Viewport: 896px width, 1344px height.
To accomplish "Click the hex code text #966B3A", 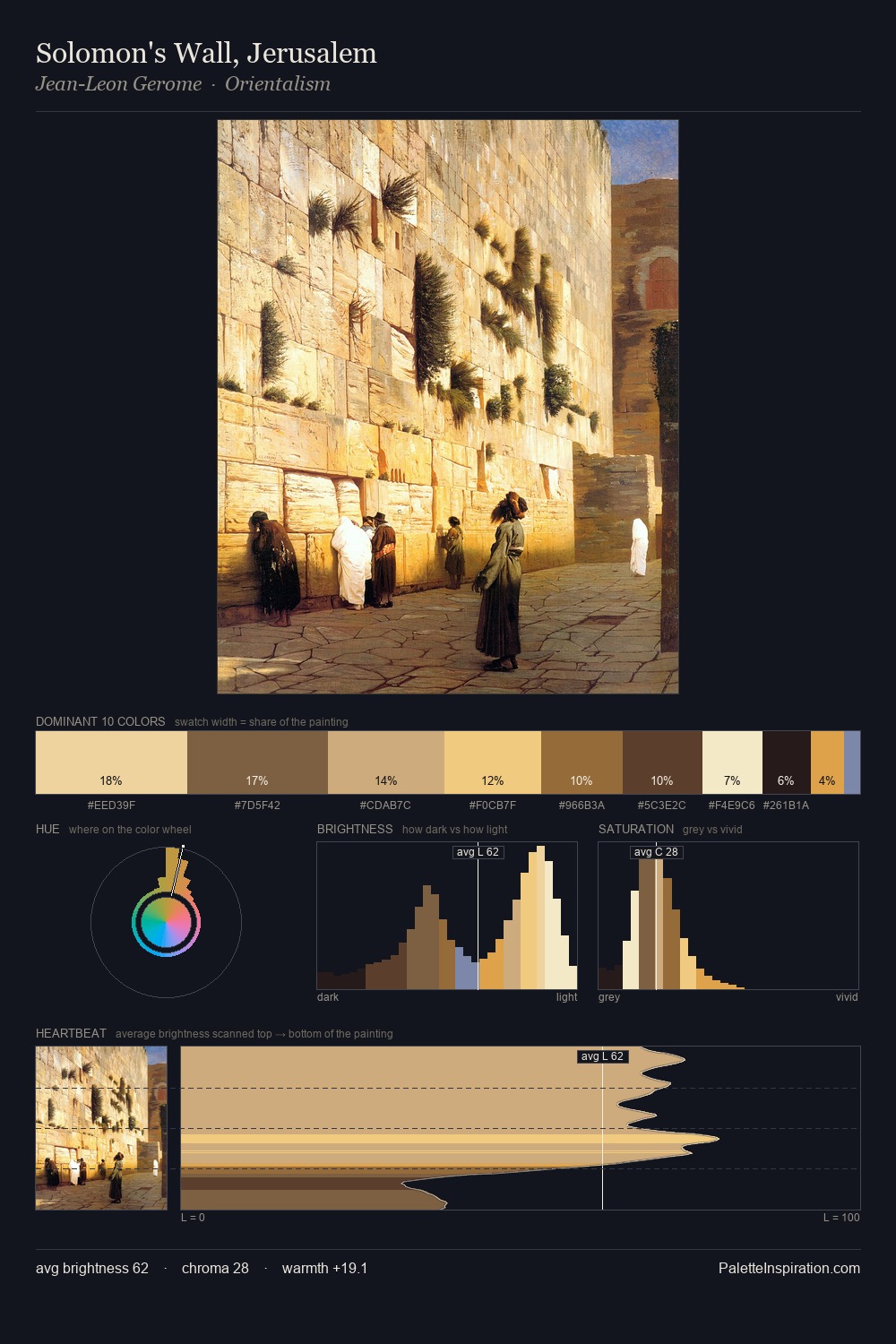I will coord(582,806).
